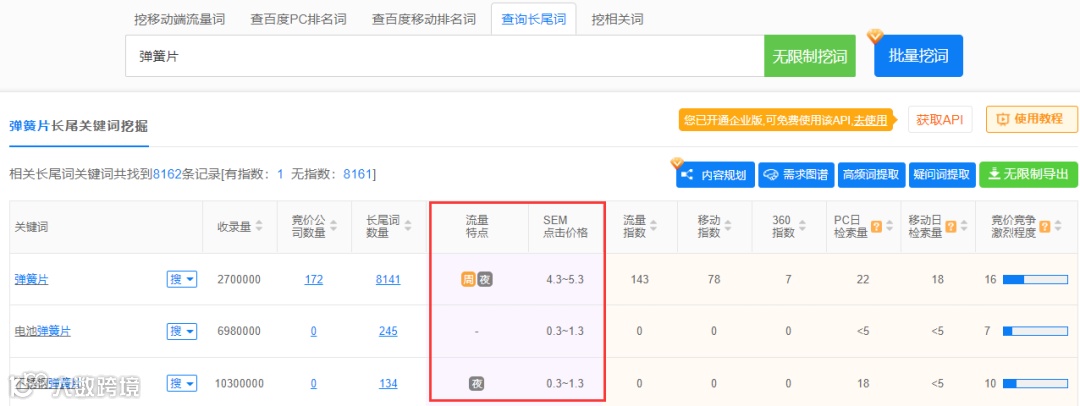Viewport: 1080px width, 406px height.
Task: Click the 172 bidding companies link
Action: [313, 279]
